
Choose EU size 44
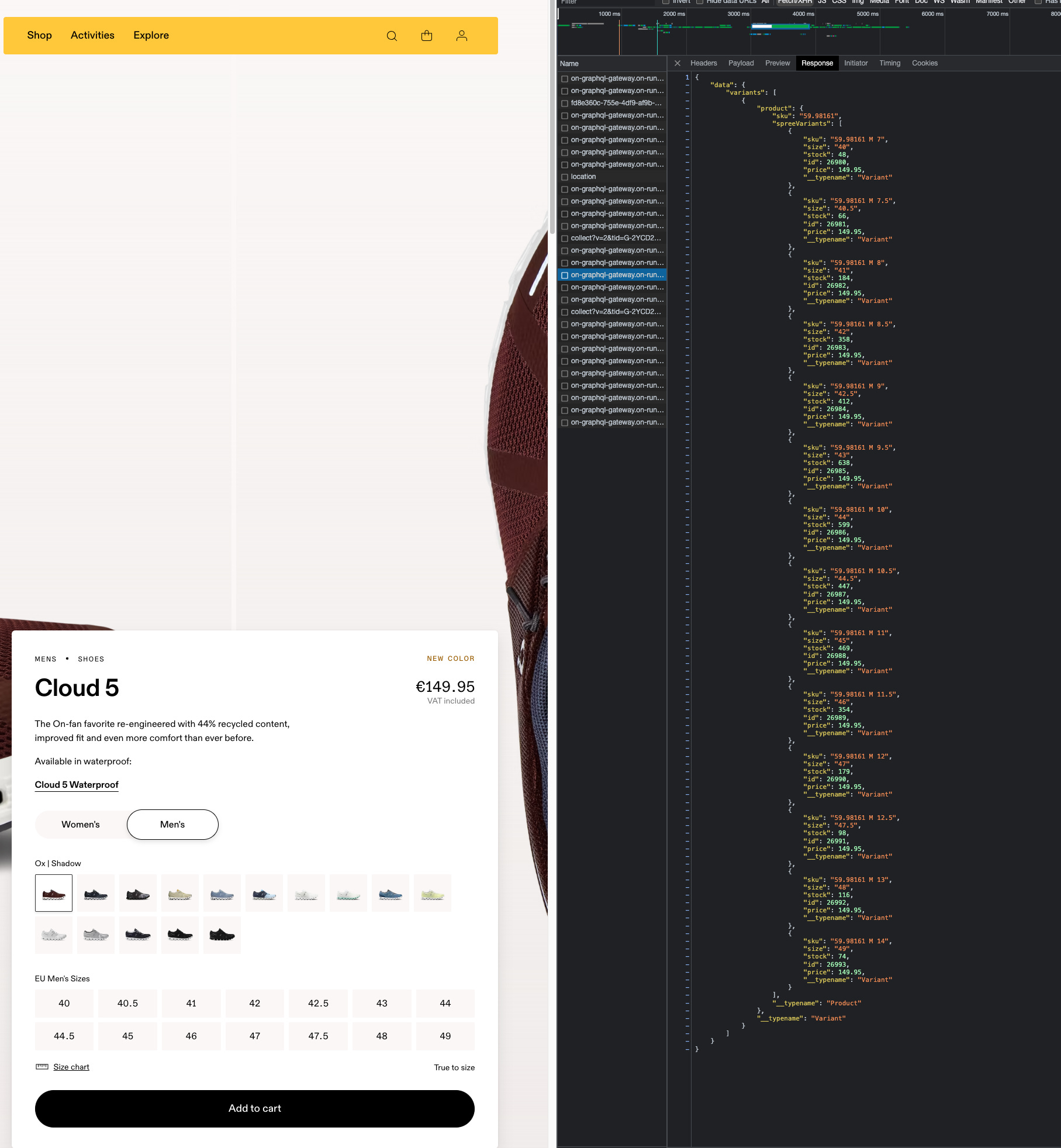click(445, 1003)
